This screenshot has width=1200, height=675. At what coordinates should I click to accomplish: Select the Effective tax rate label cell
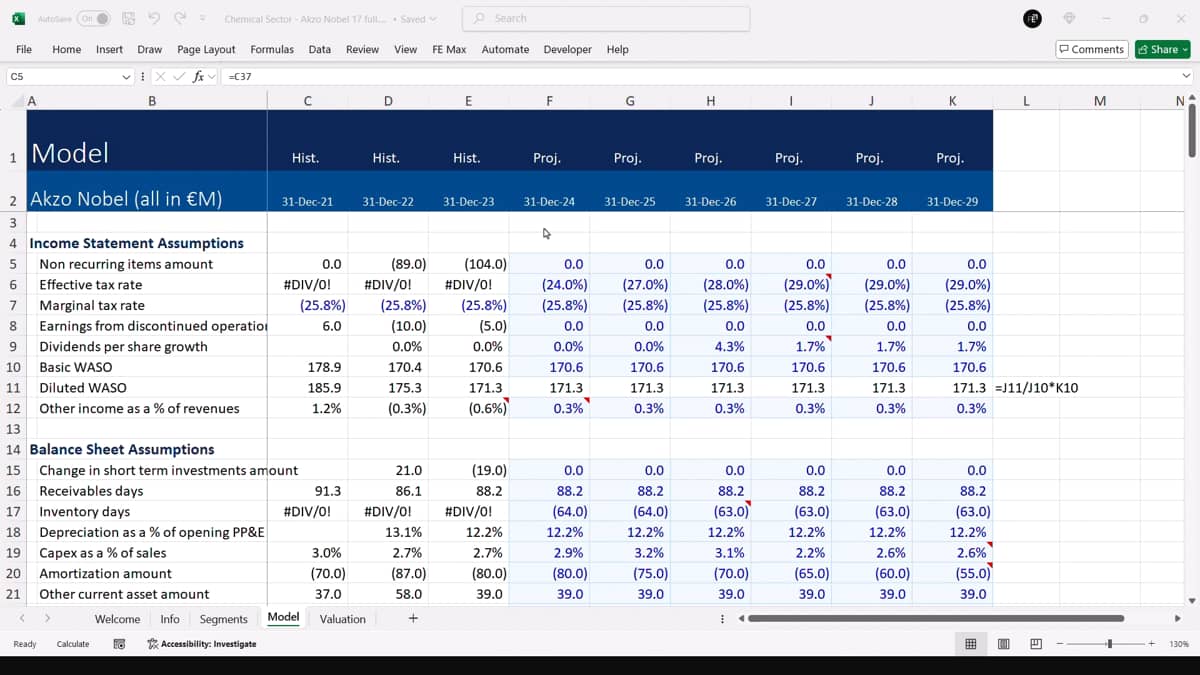(x=147, y=285)
